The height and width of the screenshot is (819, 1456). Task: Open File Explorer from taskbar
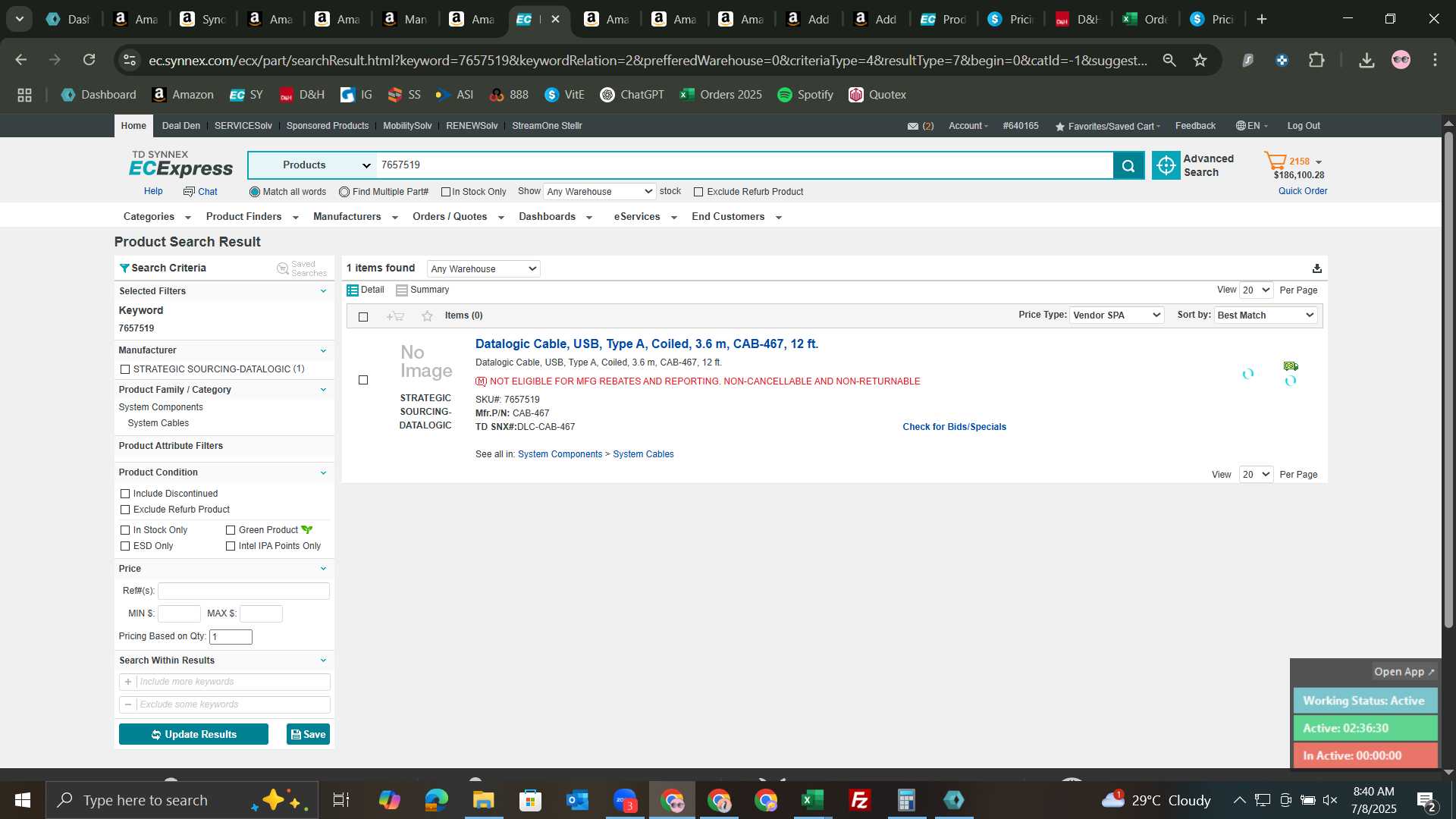pyautogui.click(x=483, y=800)
